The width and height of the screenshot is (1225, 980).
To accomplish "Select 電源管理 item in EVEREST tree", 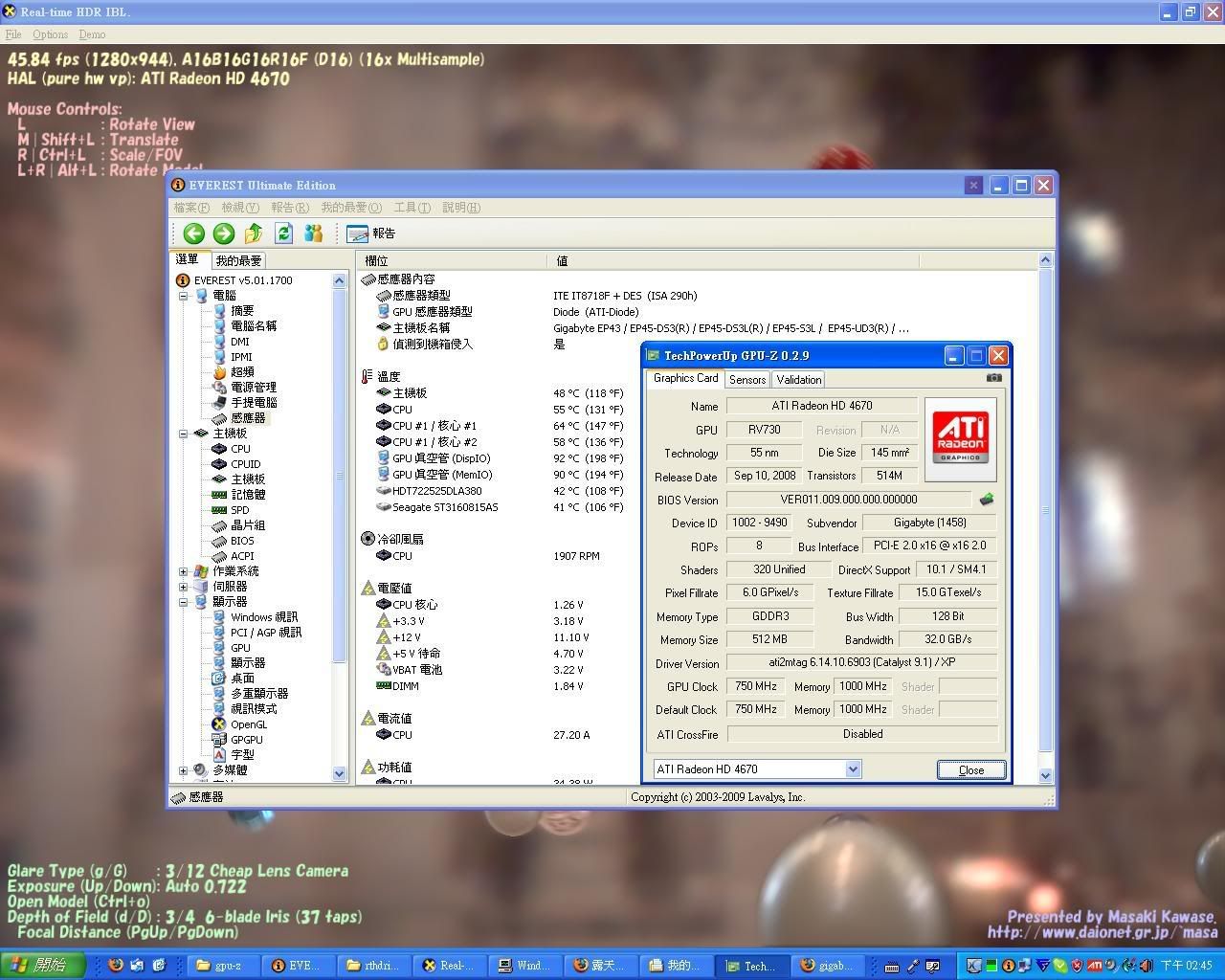I will point(253,388).
